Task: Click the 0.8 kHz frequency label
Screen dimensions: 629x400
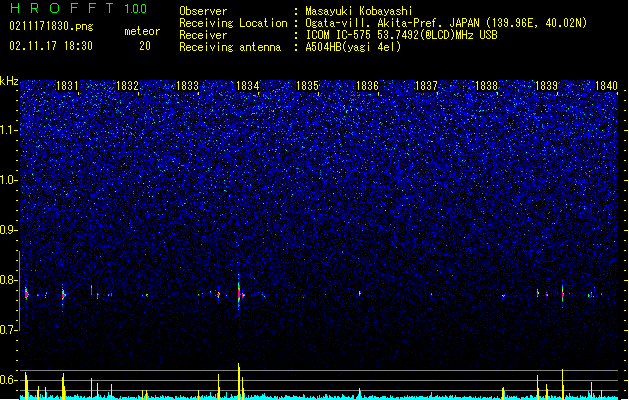Action: coord(9,280)
